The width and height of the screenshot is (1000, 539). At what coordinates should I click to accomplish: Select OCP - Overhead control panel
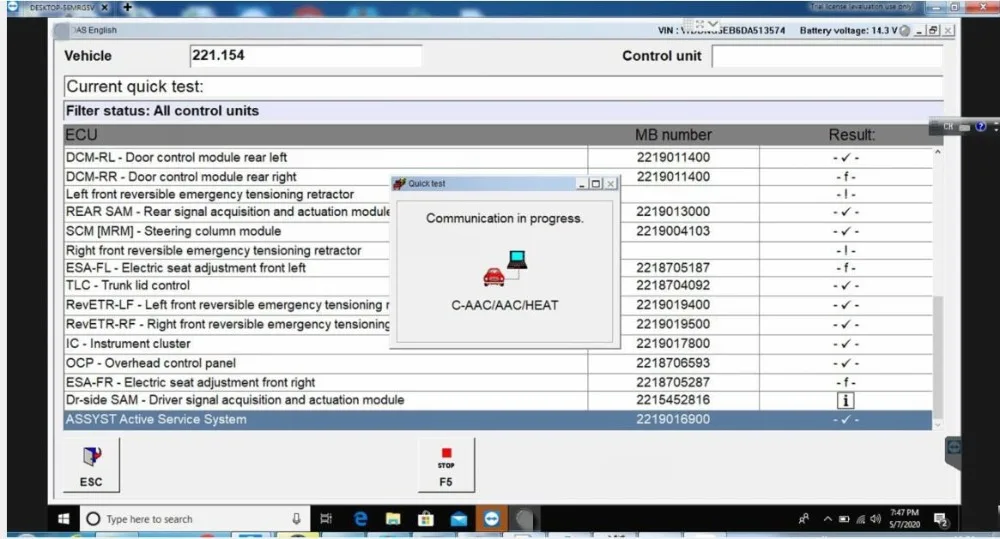pyautogui.click(x=151, y=363)
